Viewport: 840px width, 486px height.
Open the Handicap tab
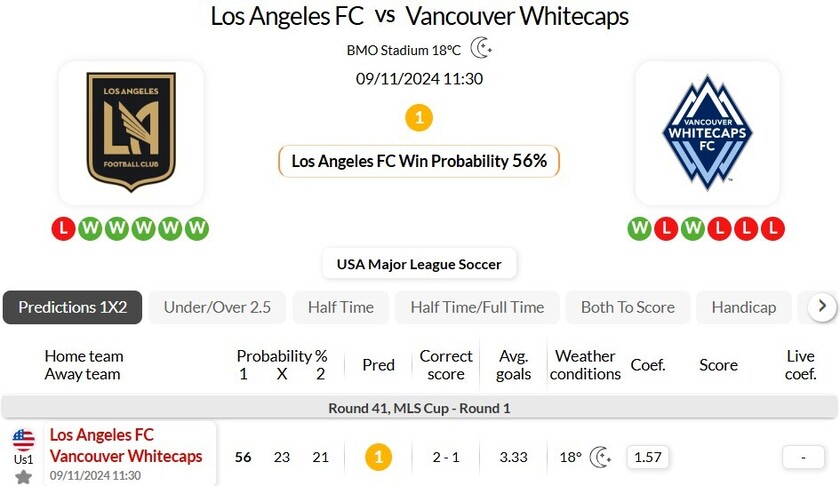click(743, 307)
